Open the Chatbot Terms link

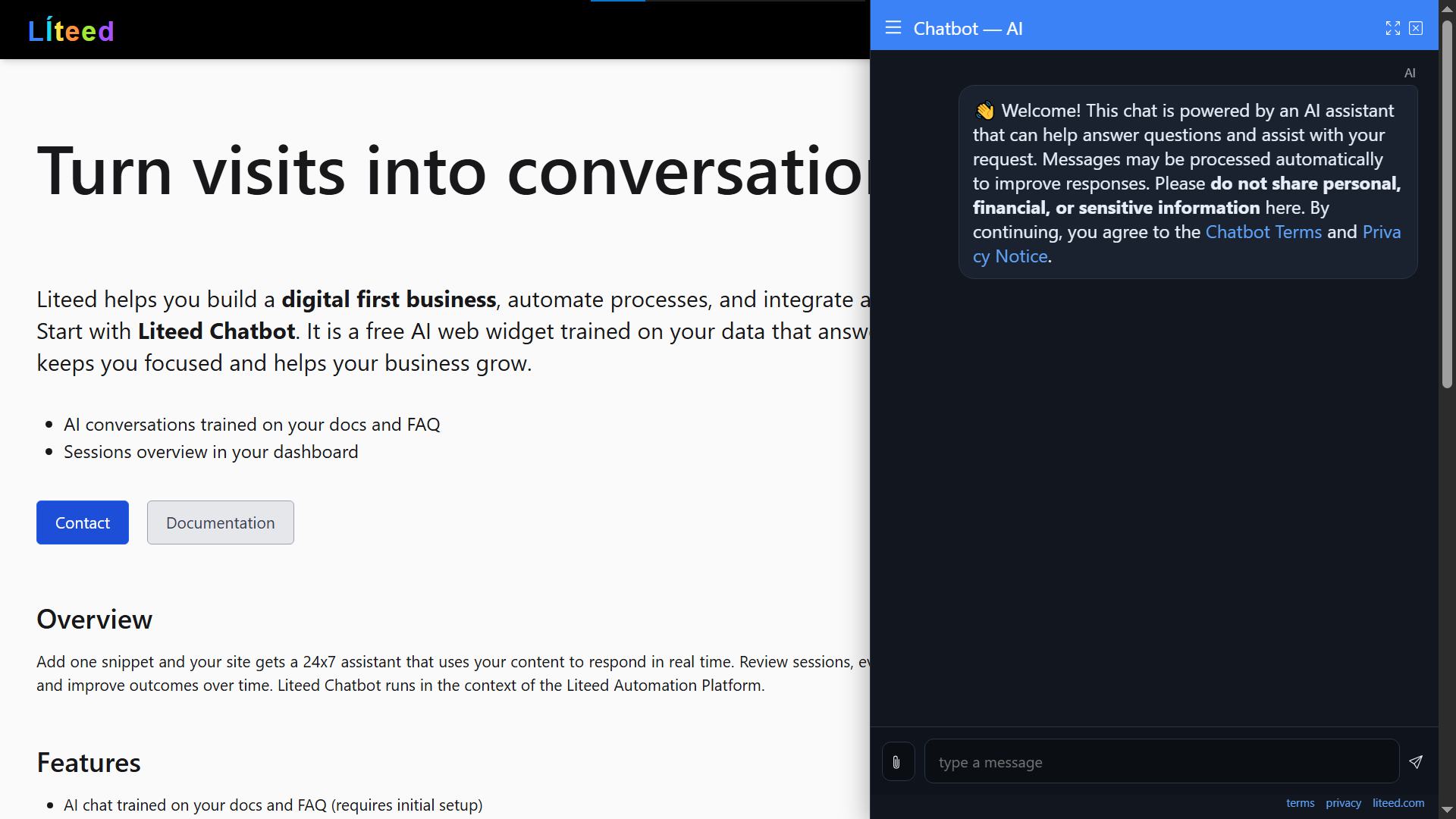[x=1263, y=232]
